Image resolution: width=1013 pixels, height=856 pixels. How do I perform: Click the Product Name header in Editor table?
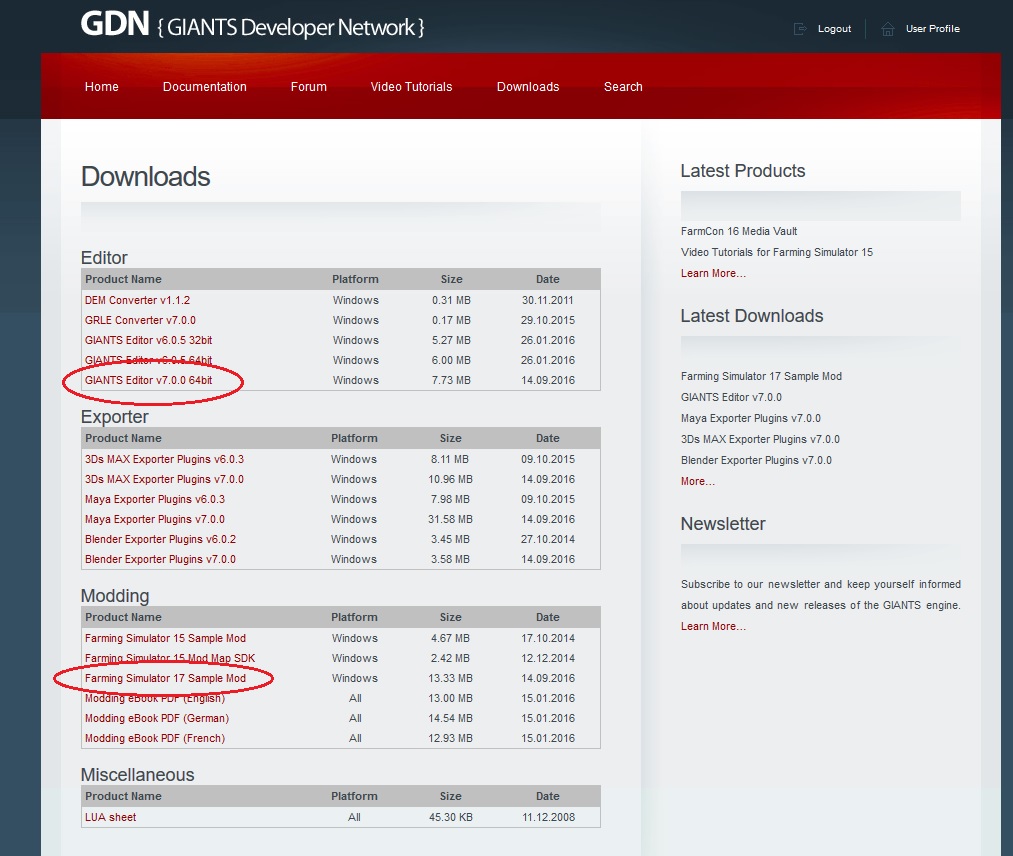(123, 279)
